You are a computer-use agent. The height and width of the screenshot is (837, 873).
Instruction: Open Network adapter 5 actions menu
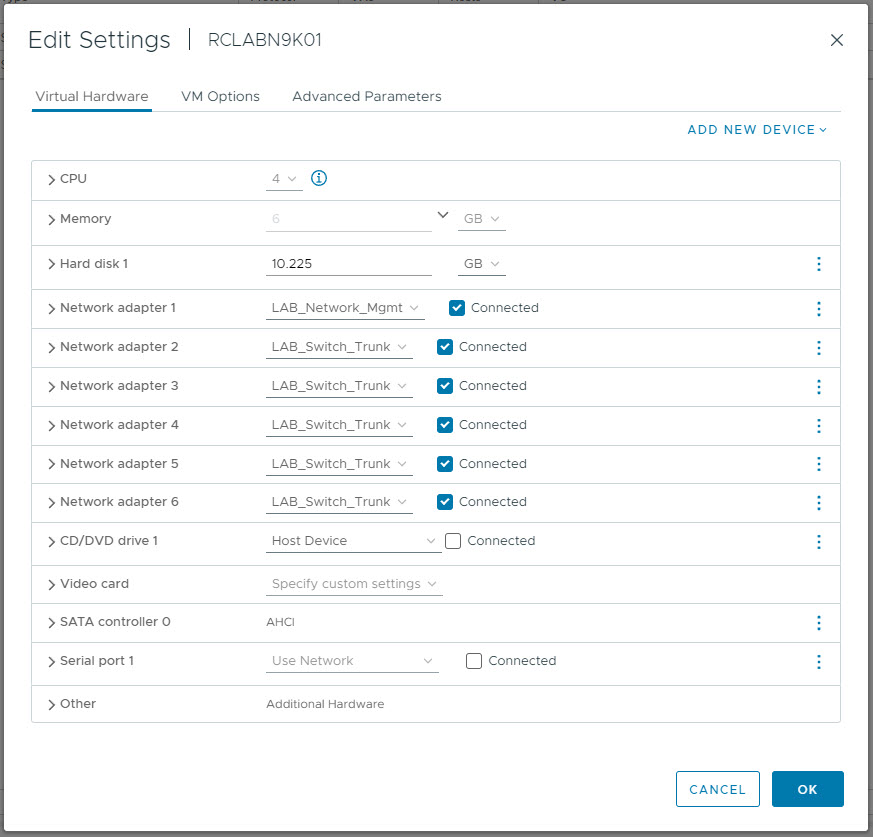click(818, 464)
